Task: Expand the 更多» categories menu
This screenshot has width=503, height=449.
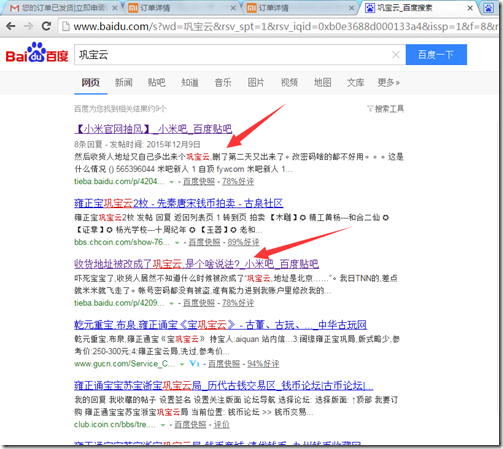Action: click(x=389, y=82)
